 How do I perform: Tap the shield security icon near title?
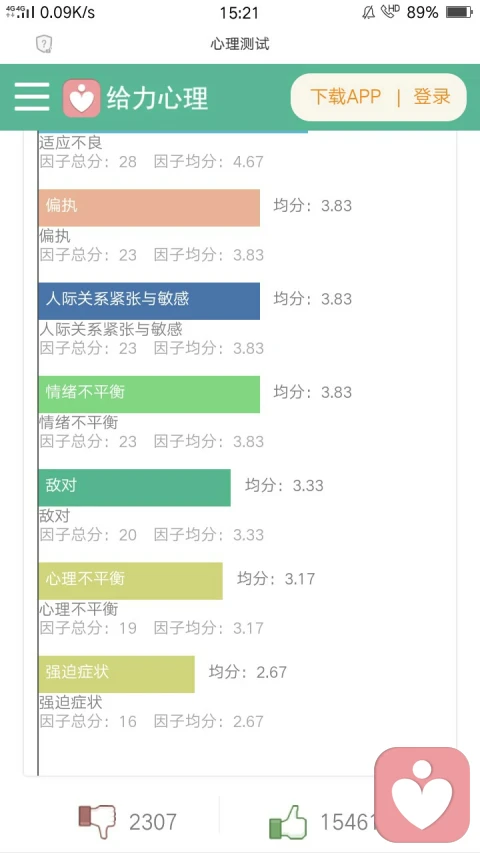44,44
